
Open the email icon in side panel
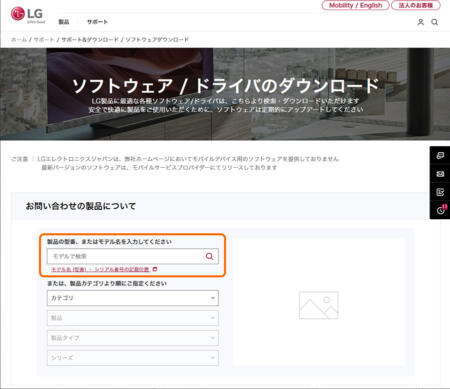440,174
